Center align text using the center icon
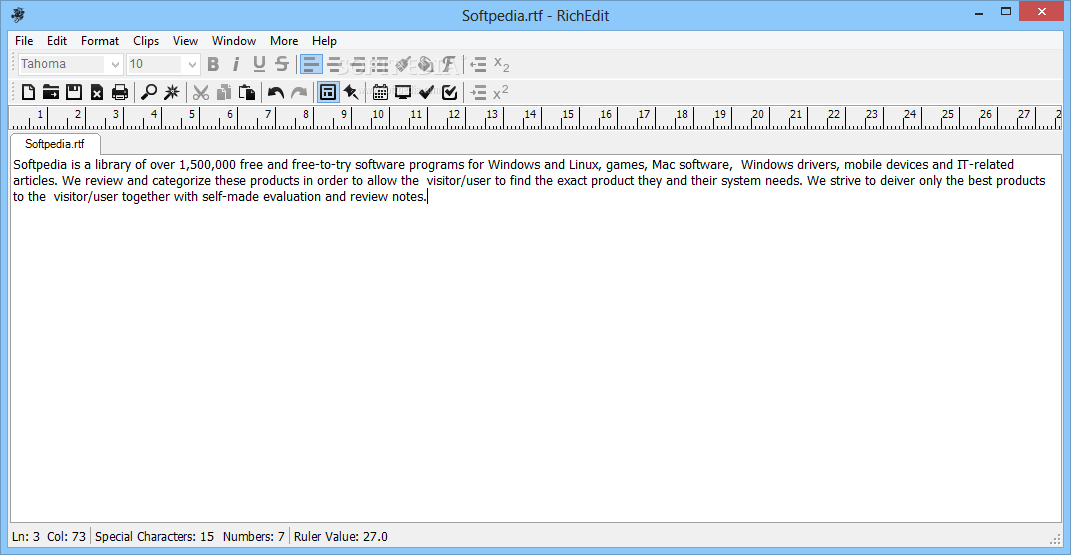 [x=334, y=64]
